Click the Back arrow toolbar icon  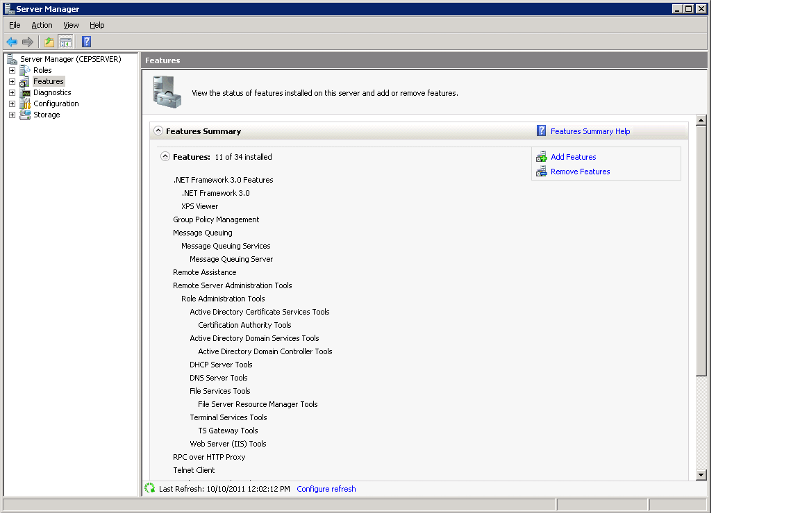click(x=12, y=42)
